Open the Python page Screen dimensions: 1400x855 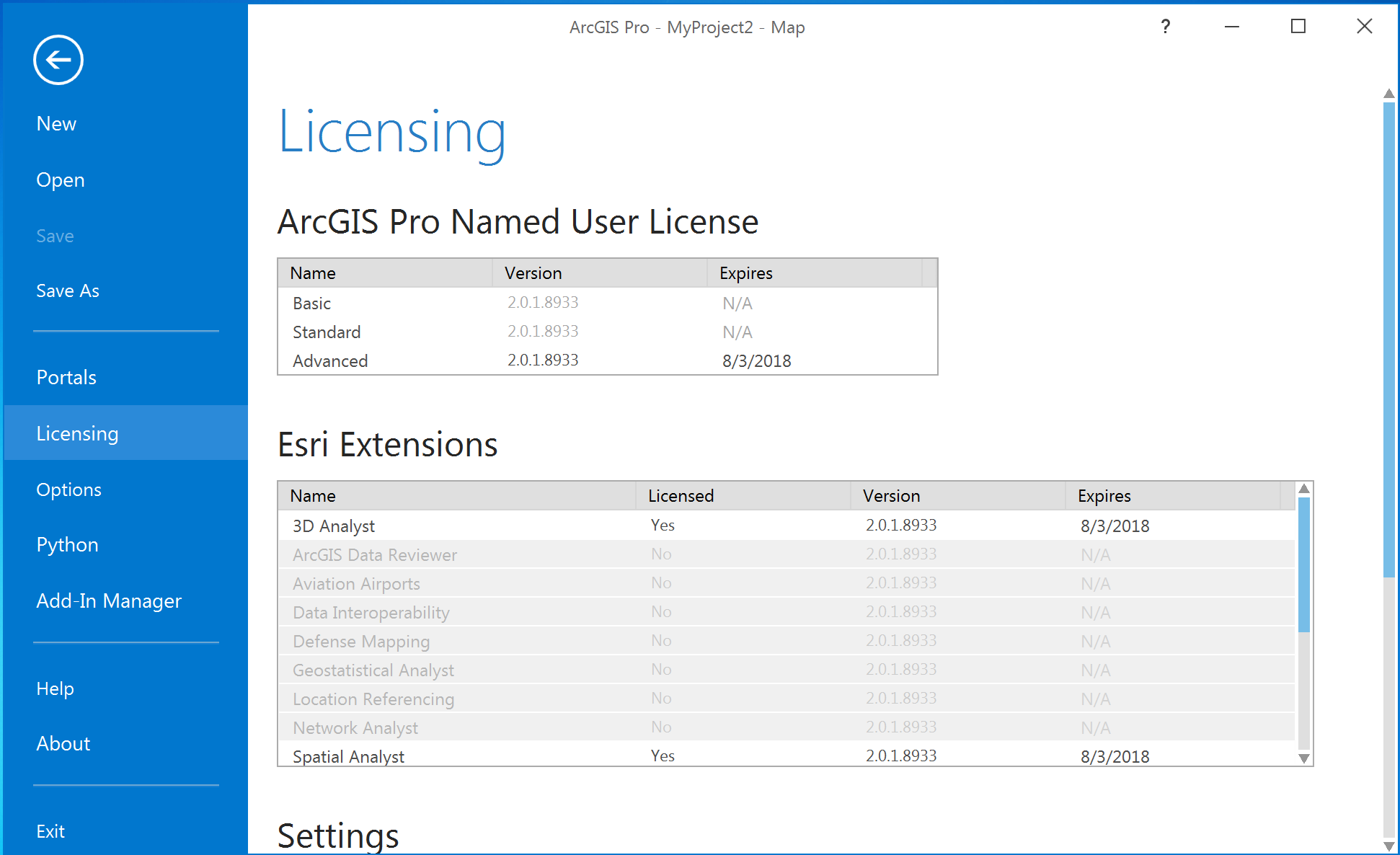(67, 545)
